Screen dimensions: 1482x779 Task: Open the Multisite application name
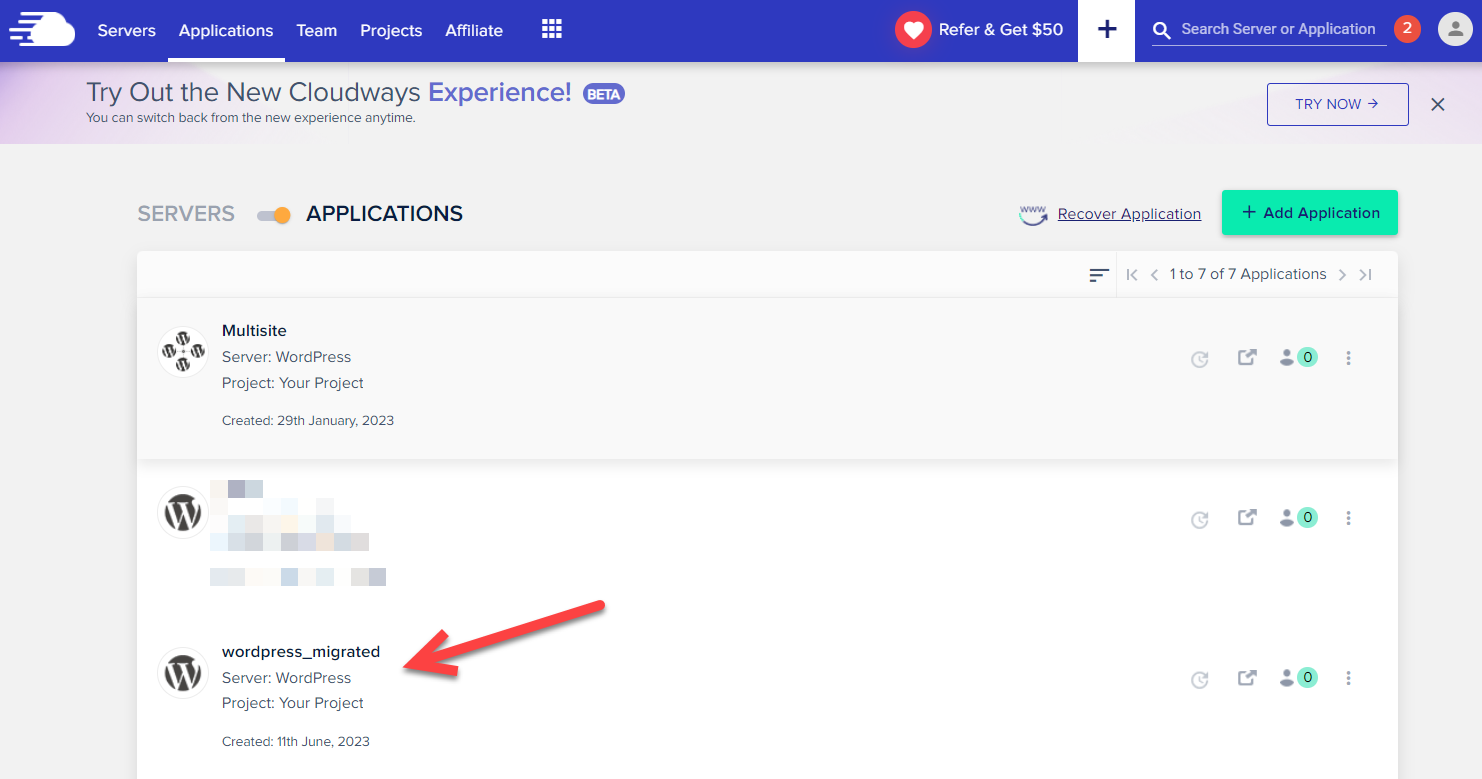(x=254, y=331)
